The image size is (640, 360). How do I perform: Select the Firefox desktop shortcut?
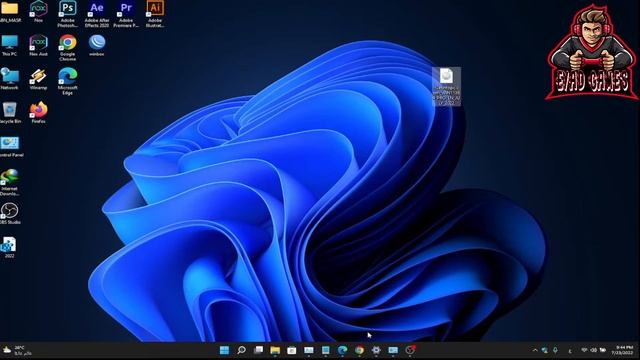point(38,113)
